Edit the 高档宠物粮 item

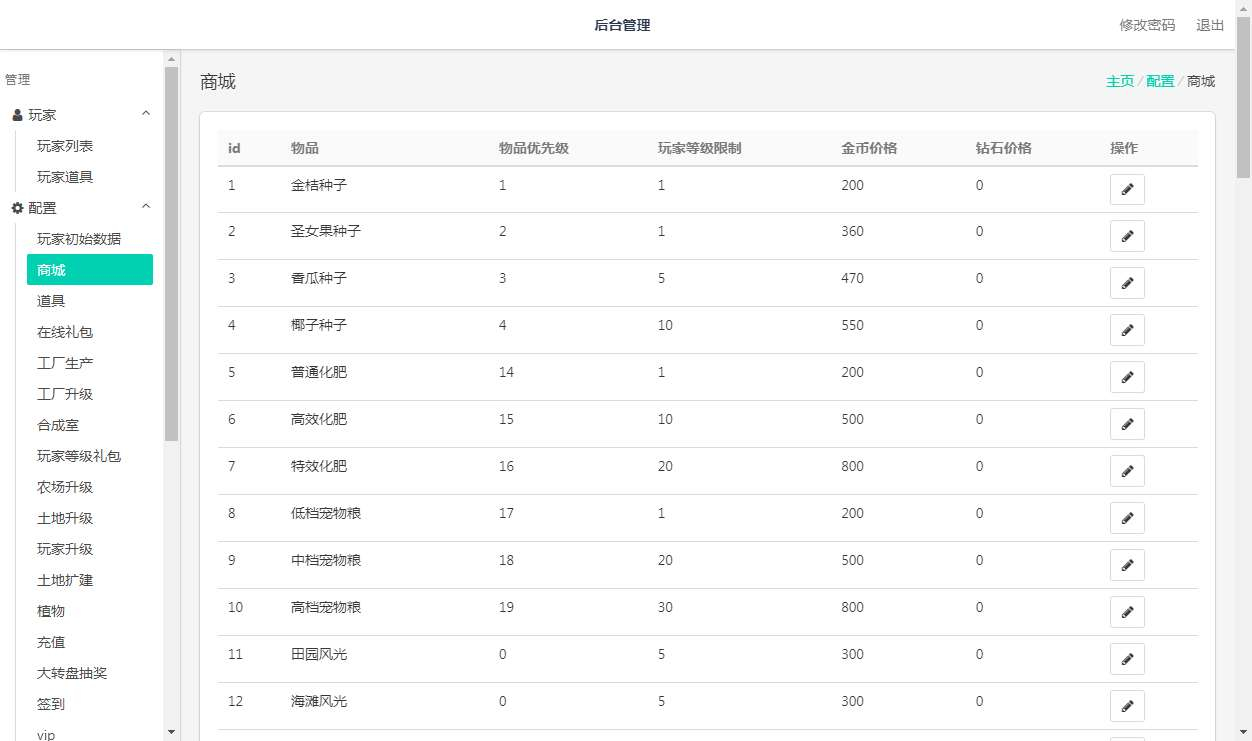(x=1127, y=612)
